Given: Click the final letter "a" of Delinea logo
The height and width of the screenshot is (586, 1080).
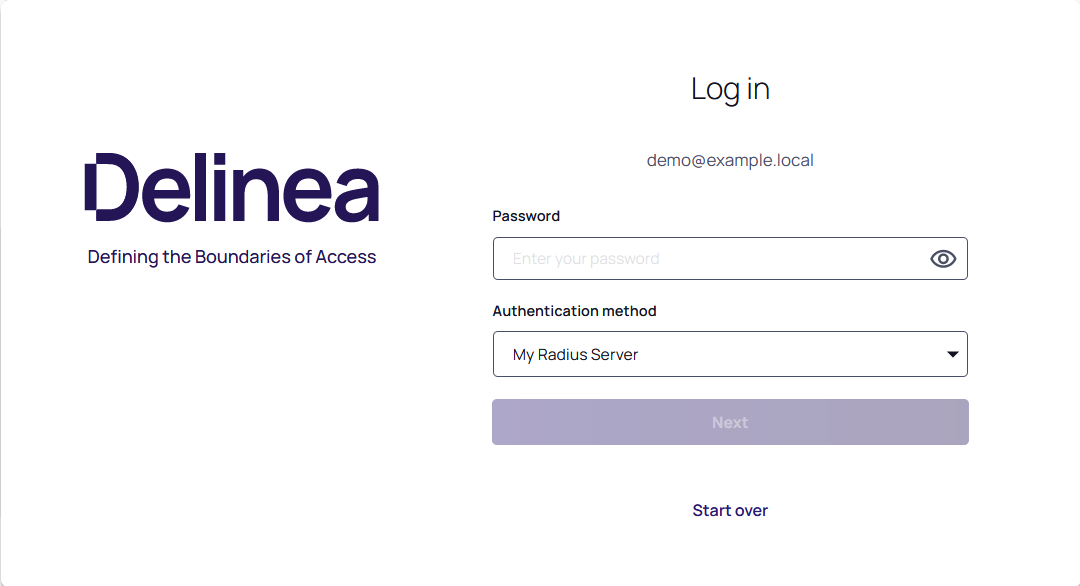Looking at the screenshot, I should click(355, 195).
